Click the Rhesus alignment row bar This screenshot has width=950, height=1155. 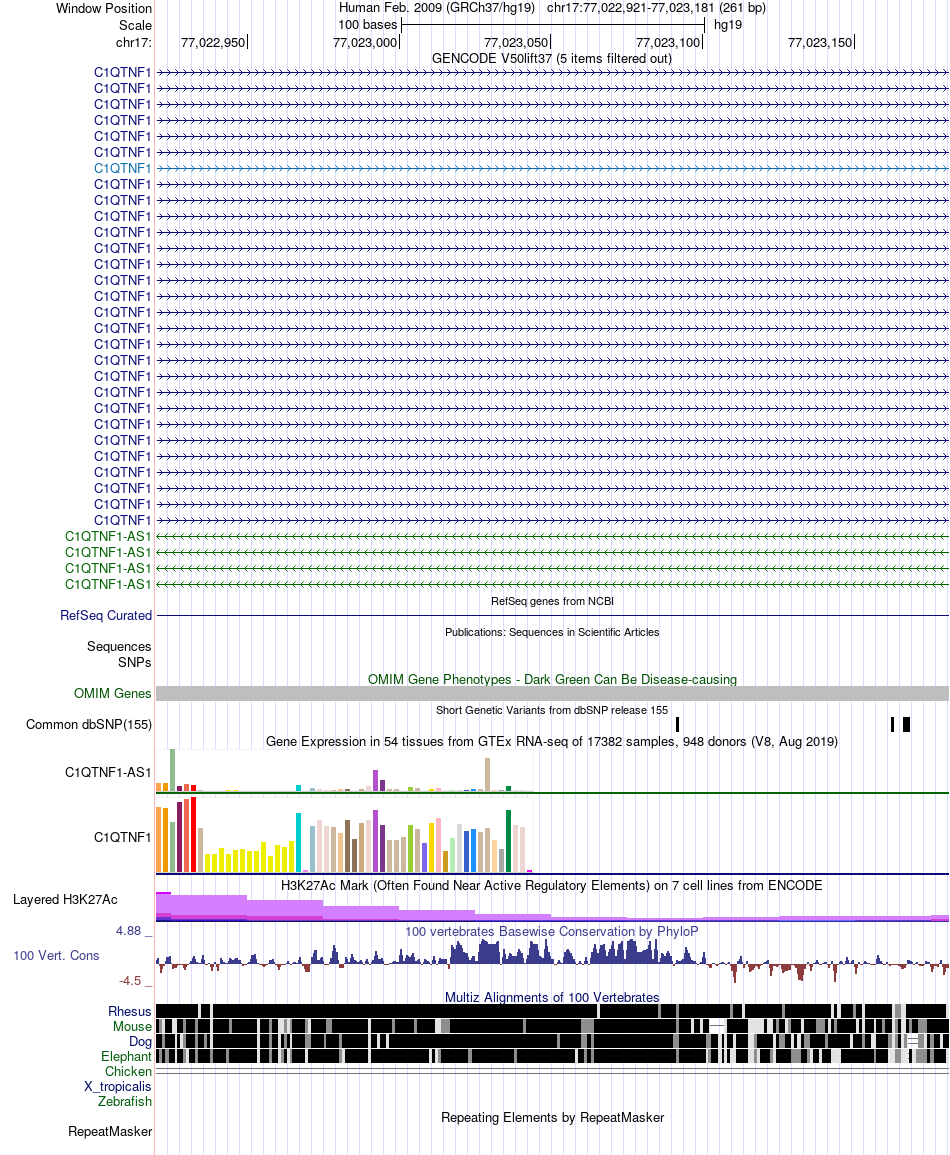(x=552, y=1011)
